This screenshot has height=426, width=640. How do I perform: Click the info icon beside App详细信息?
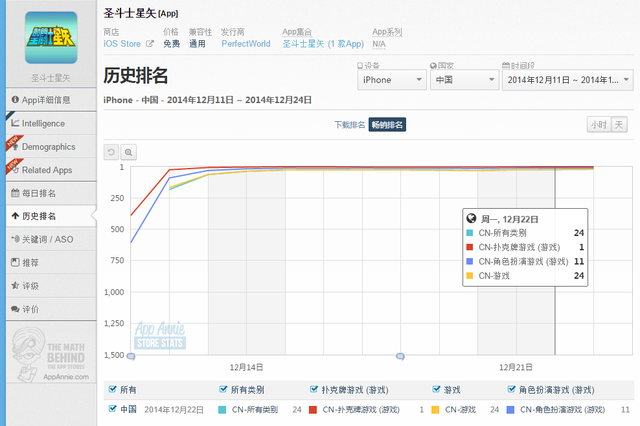pos(15,100)
